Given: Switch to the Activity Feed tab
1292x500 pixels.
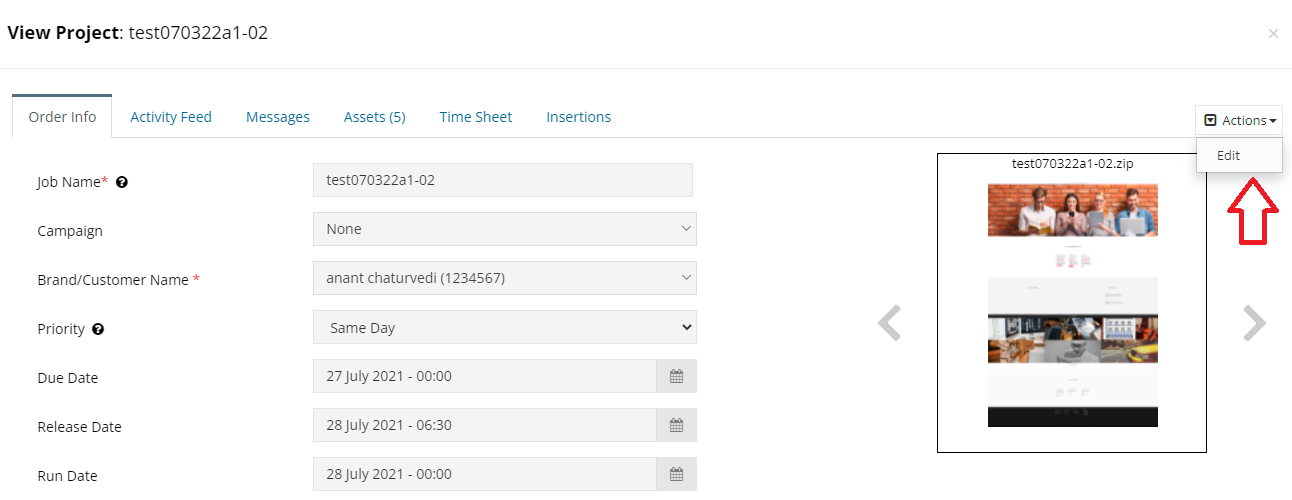Looking at the screenshot, I should click(x=171, y=117).
